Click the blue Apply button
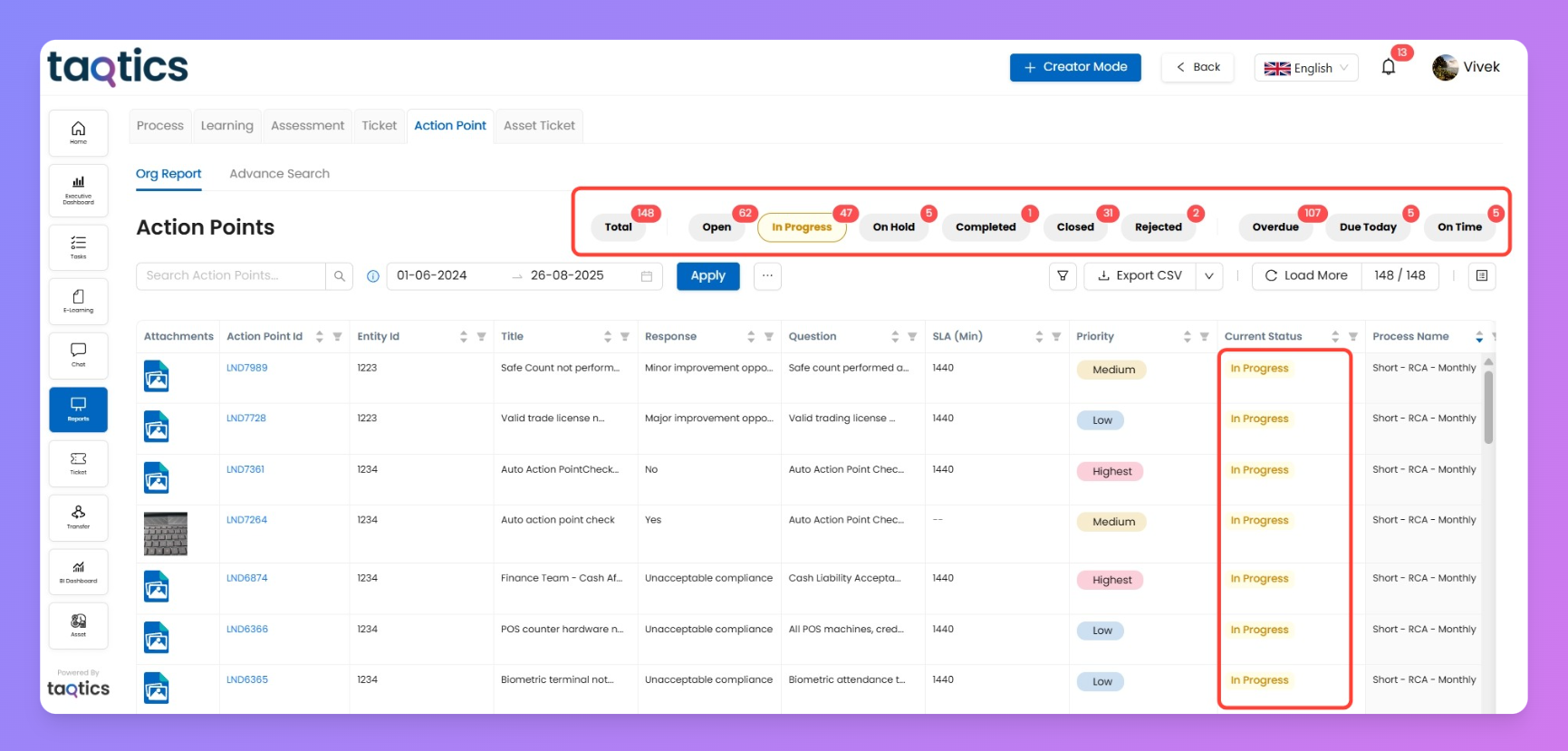The width and height of the screenshot is (1568, 751). [x=707, y=276]
